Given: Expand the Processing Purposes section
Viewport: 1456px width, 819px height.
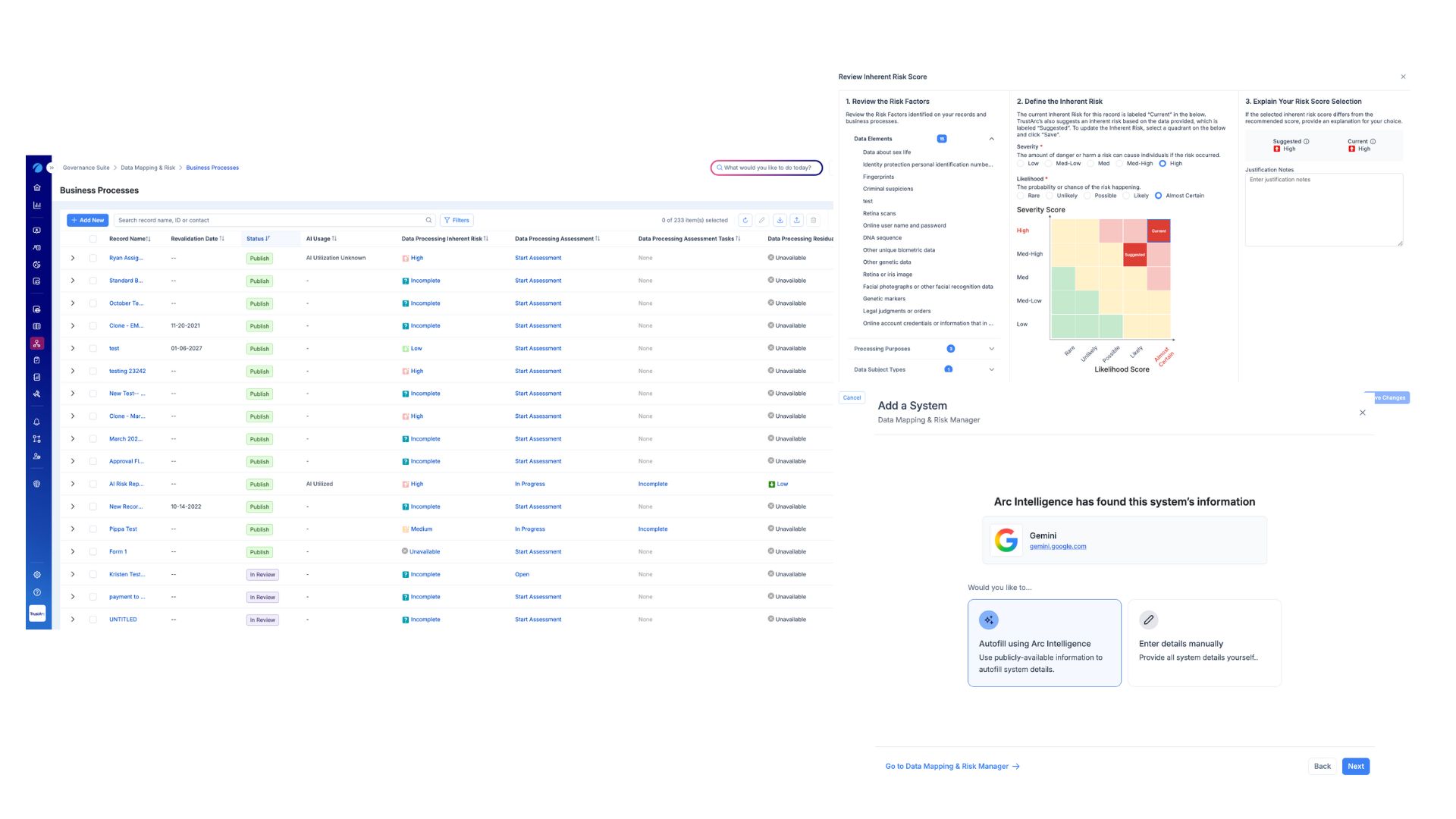Looking at the screenshot, I should tap(991, 349).
